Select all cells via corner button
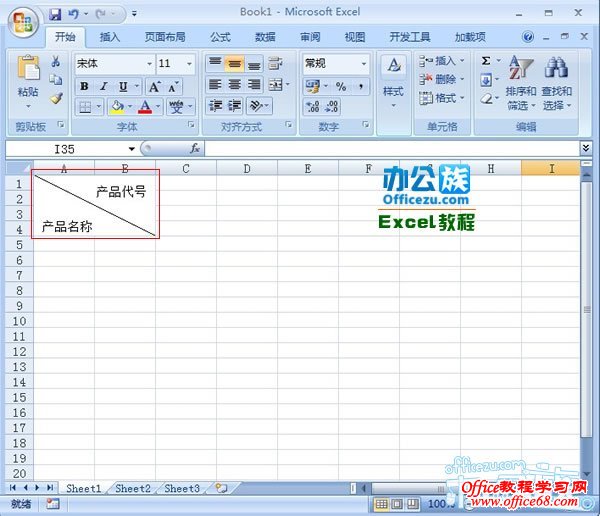The width and height of the screenshot is (600, 516). click(x=19, y=168)
